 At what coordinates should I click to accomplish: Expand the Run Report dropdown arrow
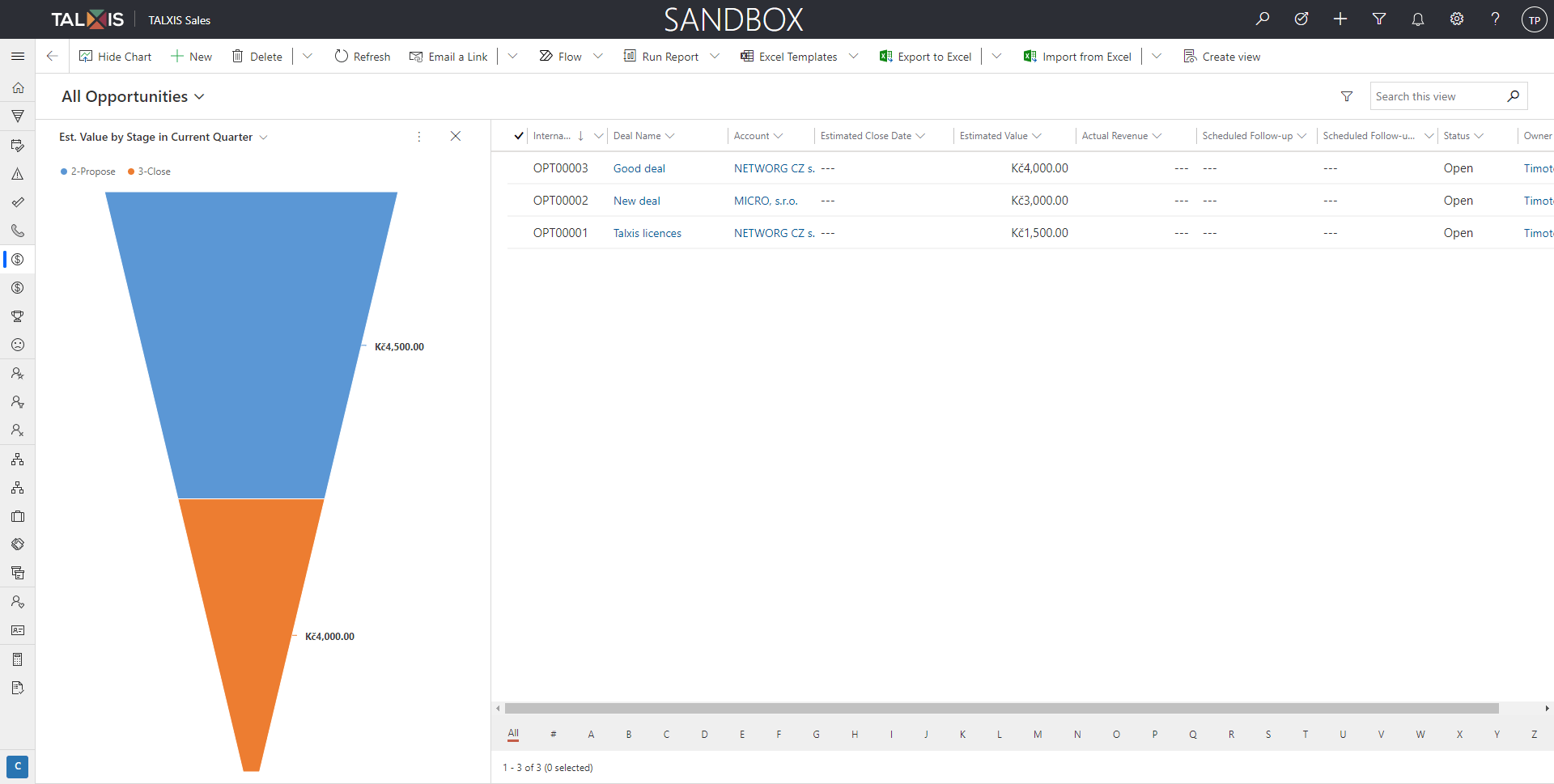[715, 56]
